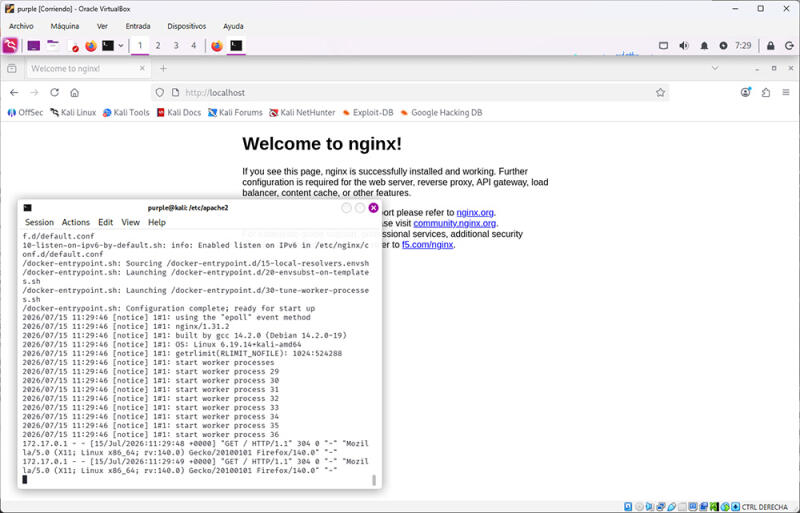Open the Kali Tools bookmark
Image resolution: width=800 pixels, height=513 pixels.
(126, 113)
